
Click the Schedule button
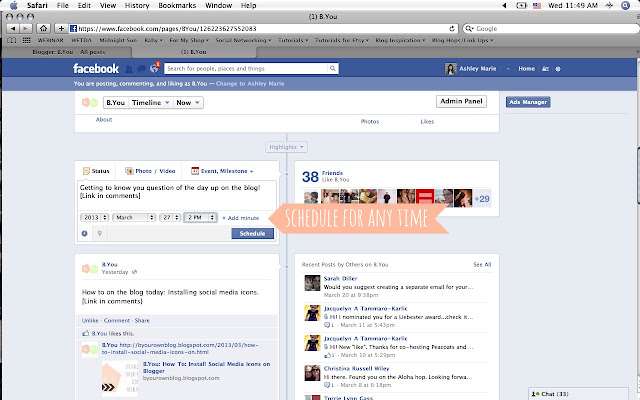point(252,233)
